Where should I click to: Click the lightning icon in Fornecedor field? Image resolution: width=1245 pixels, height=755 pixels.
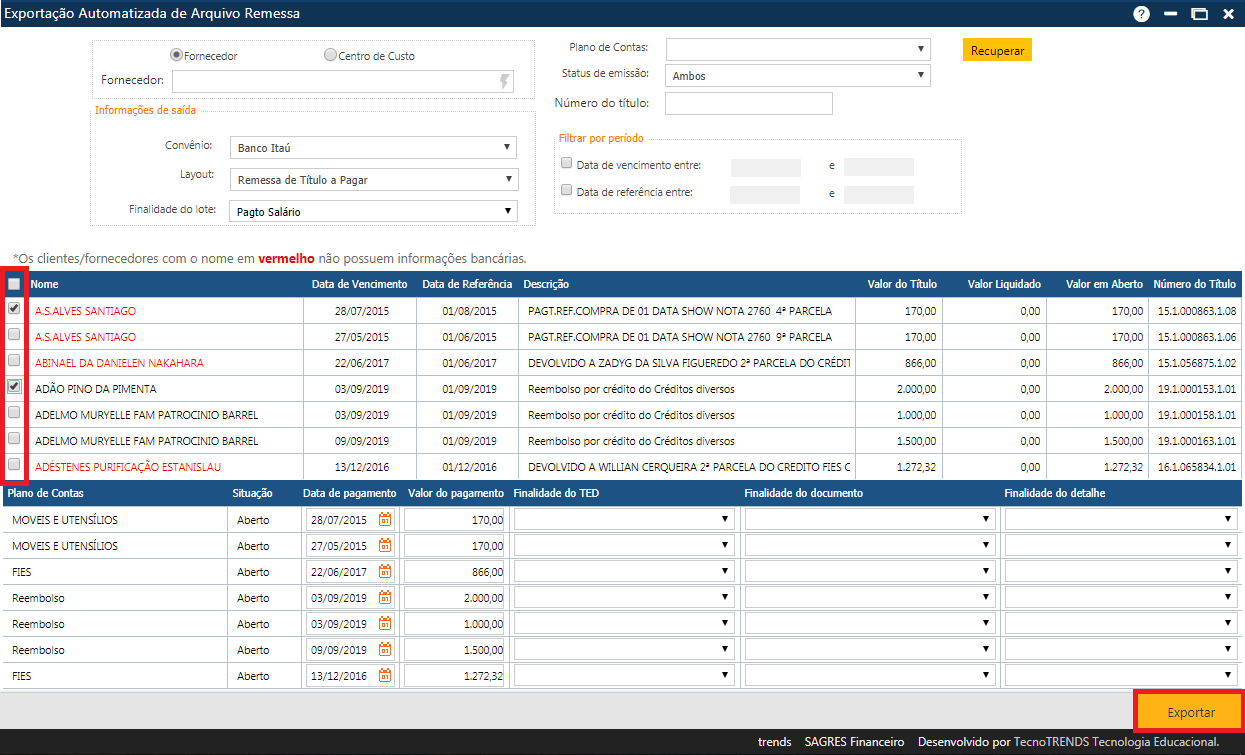point(505,81)
